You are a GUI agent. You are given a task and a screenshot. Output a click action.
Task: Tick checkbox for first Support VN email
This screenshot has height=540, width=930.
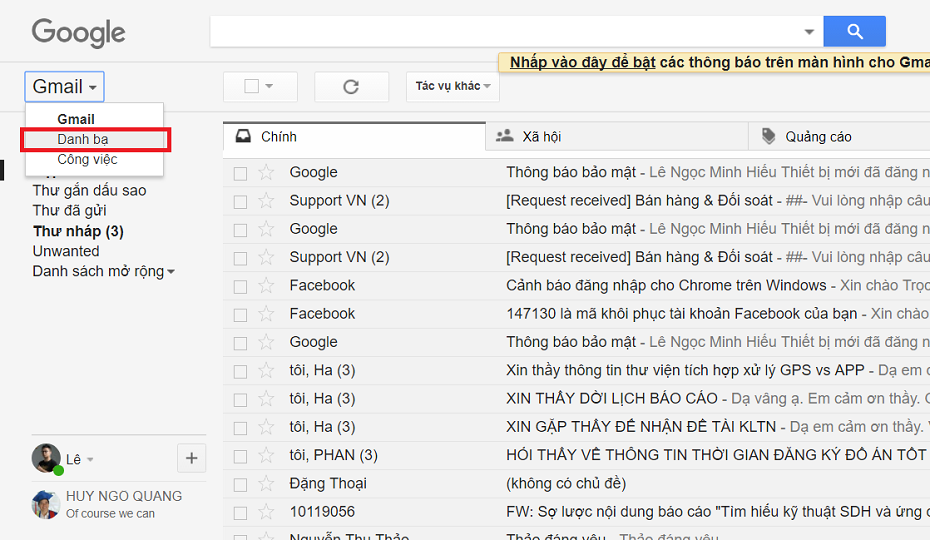pyautogui.click(x=240, y=202)
